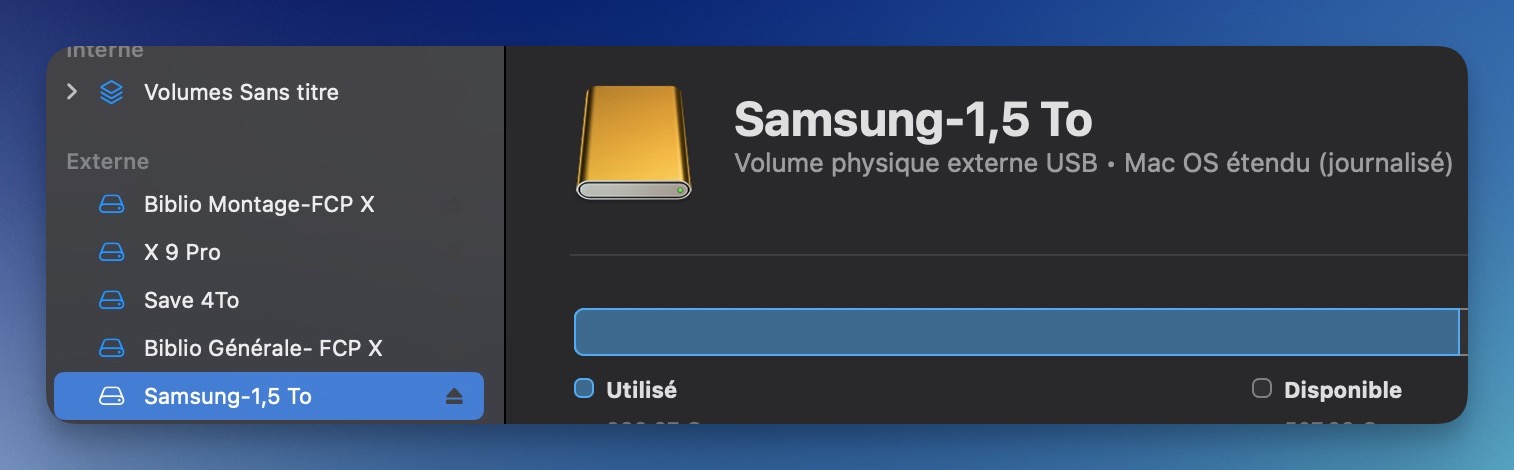Click the Utilisé blue legend square
The height and width of the screenshot is (470, 1514).
pyautogui.click(x=584, y=389)
